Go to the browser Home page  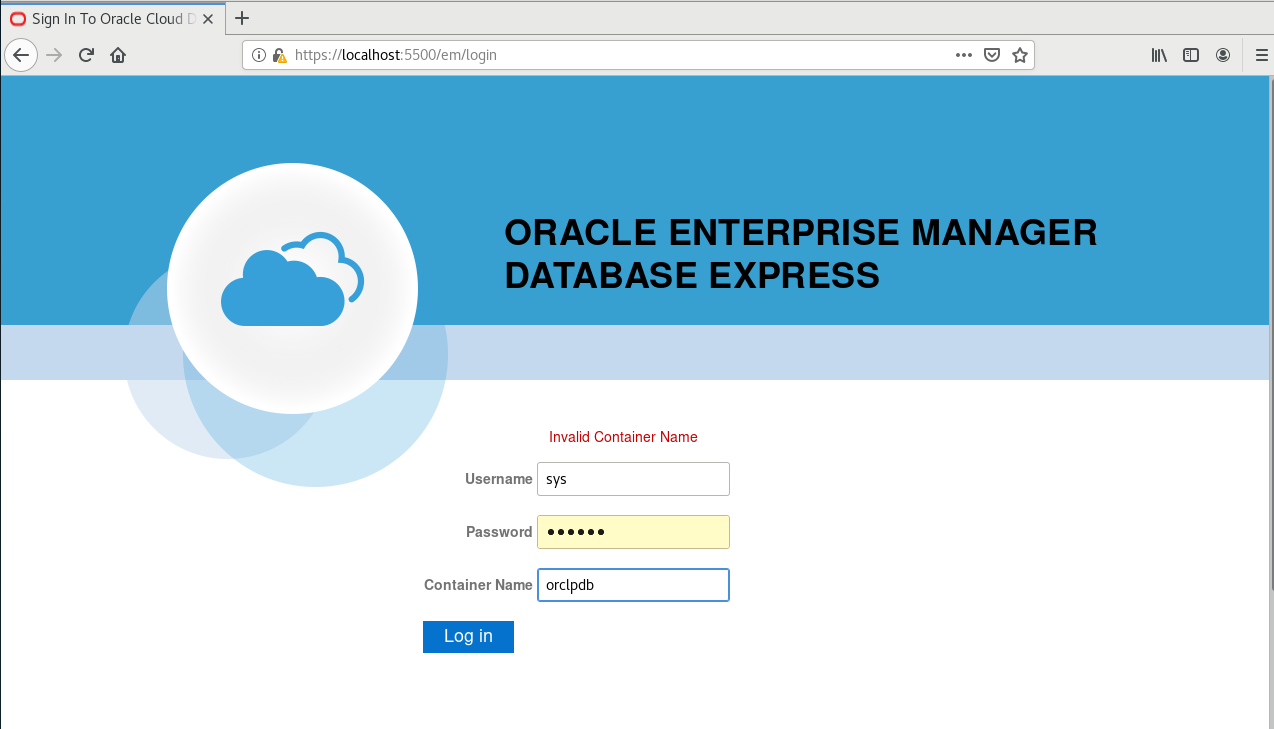(x=118, y=55)
